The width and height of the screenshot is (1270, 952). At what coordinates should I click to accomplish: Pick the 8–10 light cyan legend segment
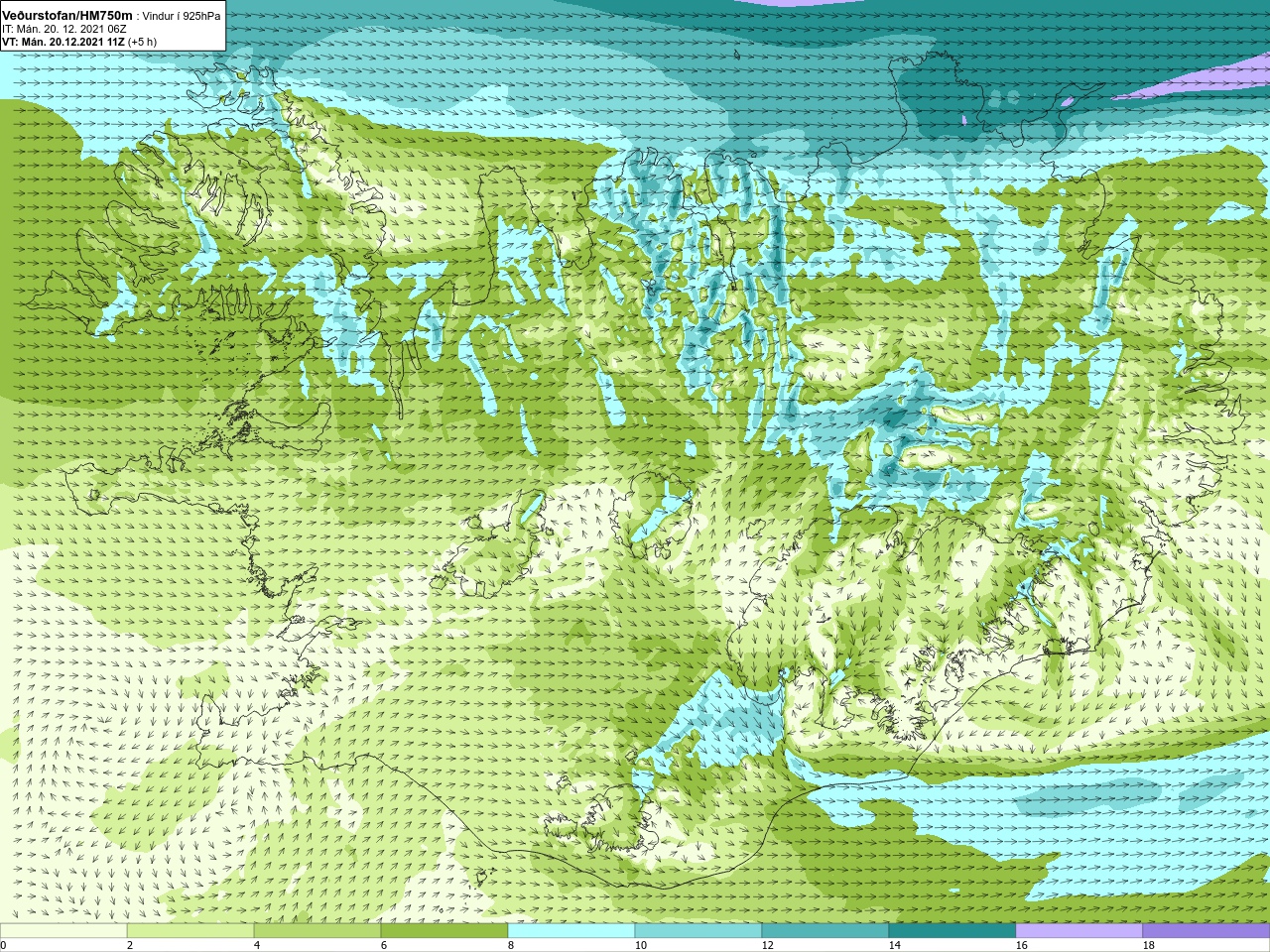(x=571, y=931)
